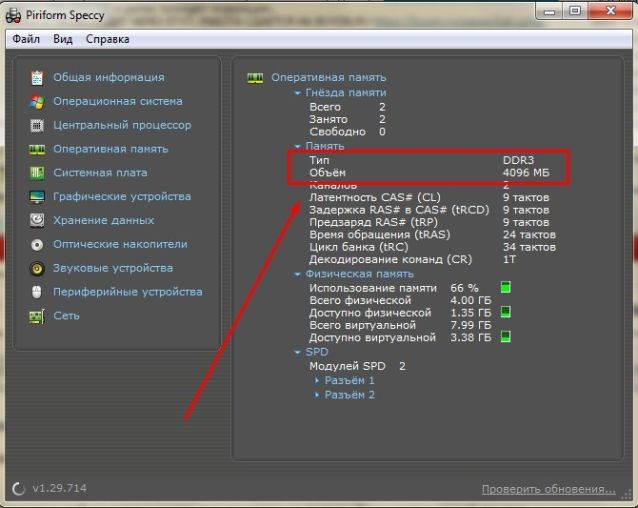Click the Speccy logo in title bar
This screenshot has height=508, width=638.
coord(13,15)
